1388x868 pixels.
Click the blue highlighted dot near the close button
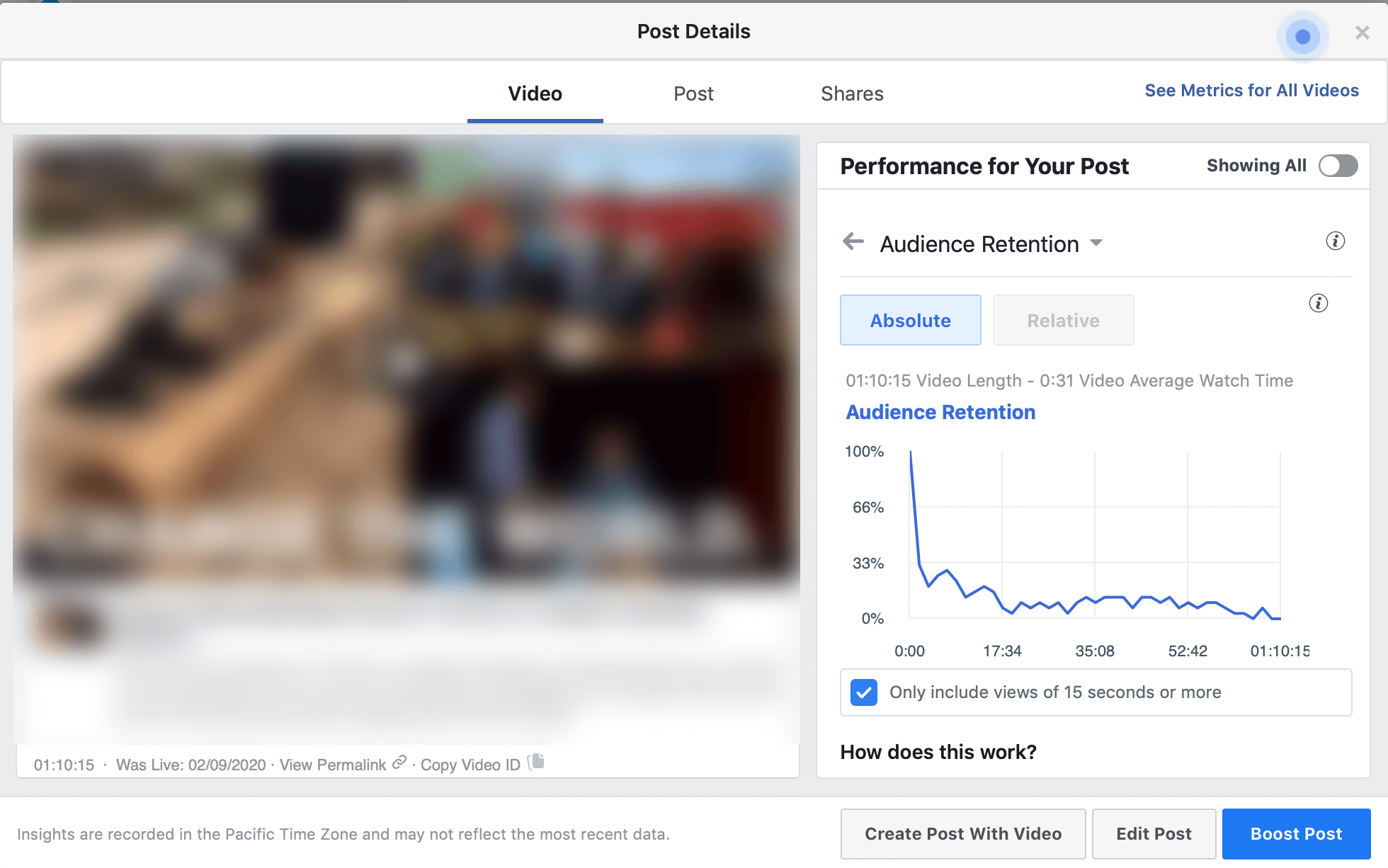coord(1303,37)
